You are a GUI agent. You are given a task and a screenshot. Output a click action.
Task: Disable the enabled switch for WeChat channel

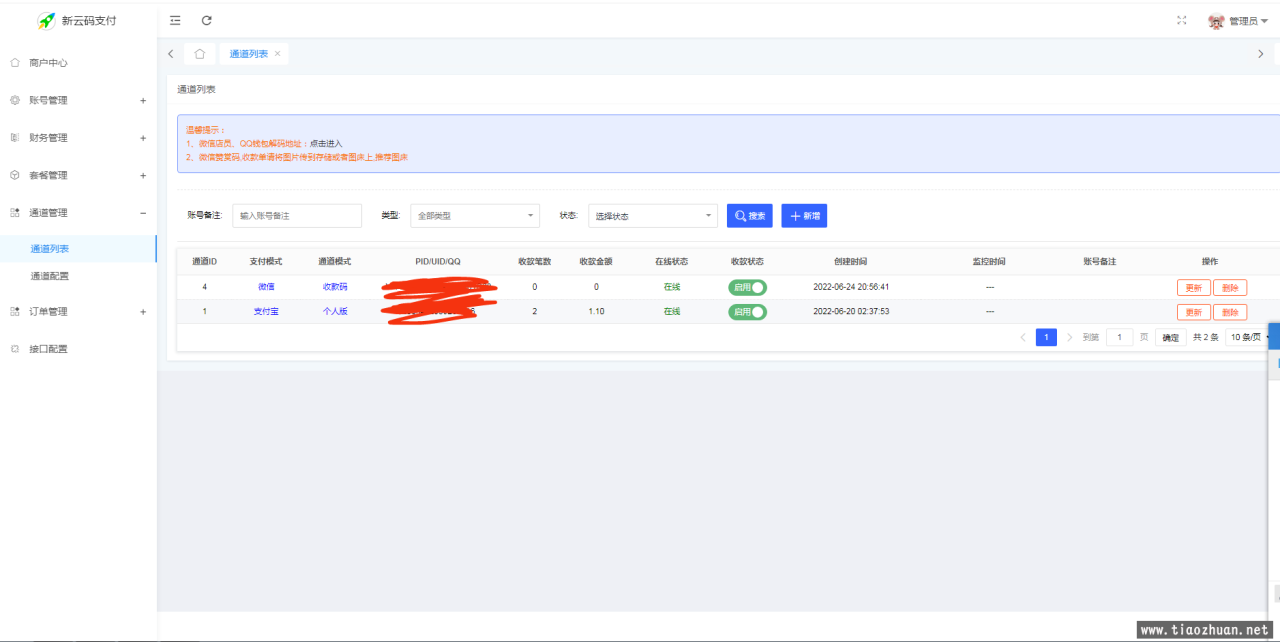pyautogui.click(x=747, y=287)
